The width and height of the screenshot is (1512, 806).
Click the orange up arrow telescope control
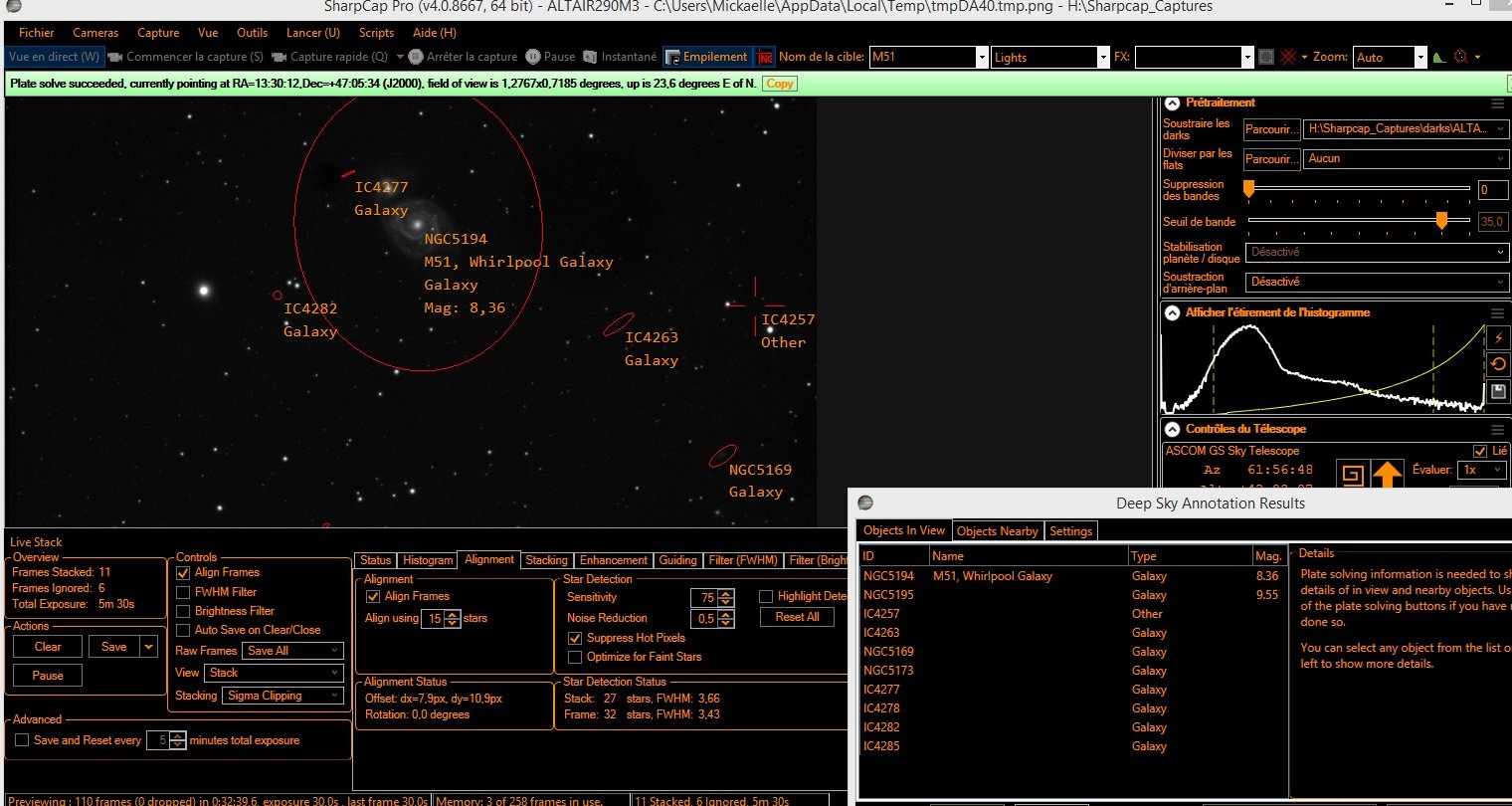tap(1387, 474)
